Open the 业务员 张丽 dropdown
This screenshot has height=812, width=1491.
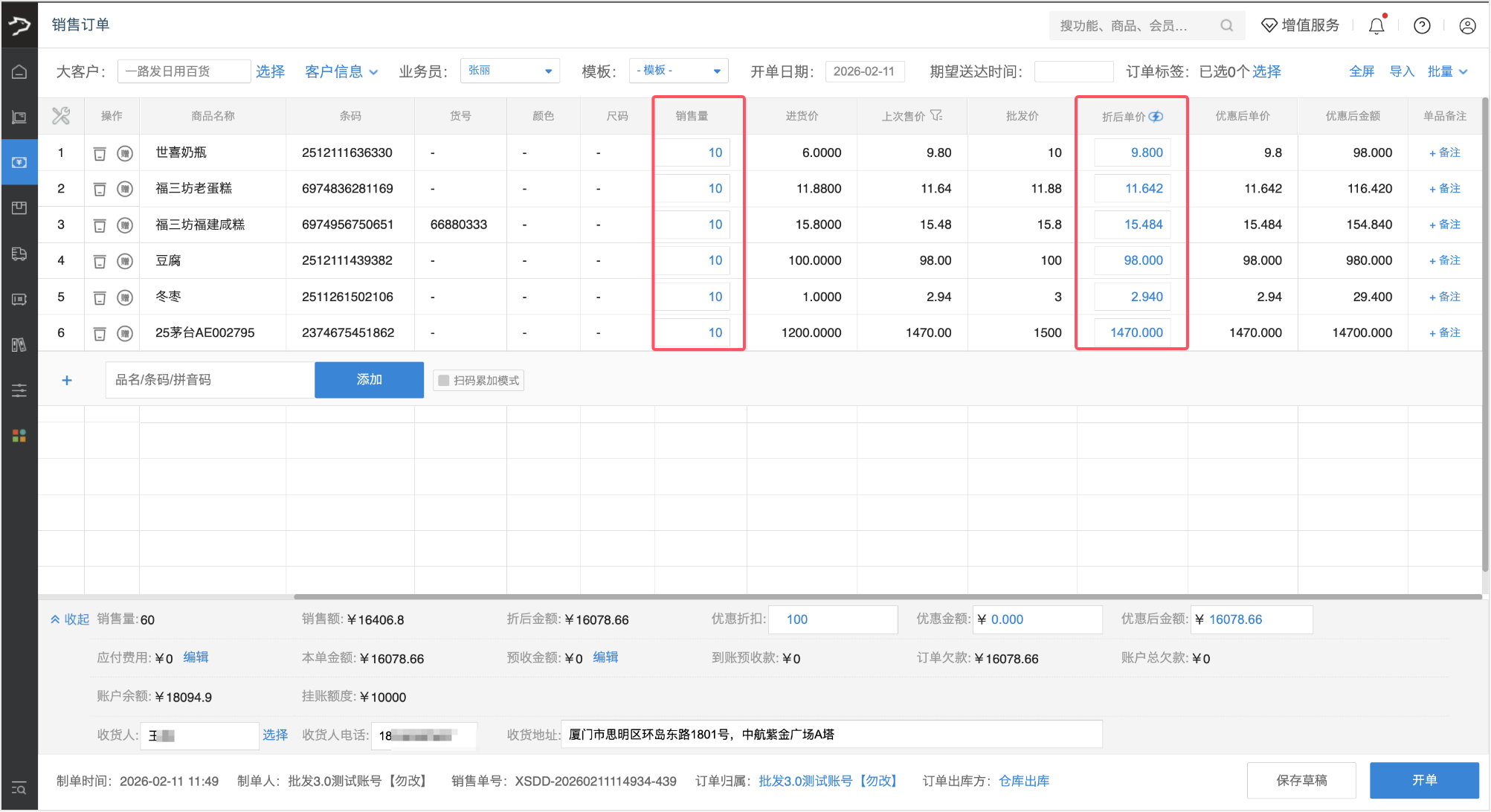[x=509, y=71]
